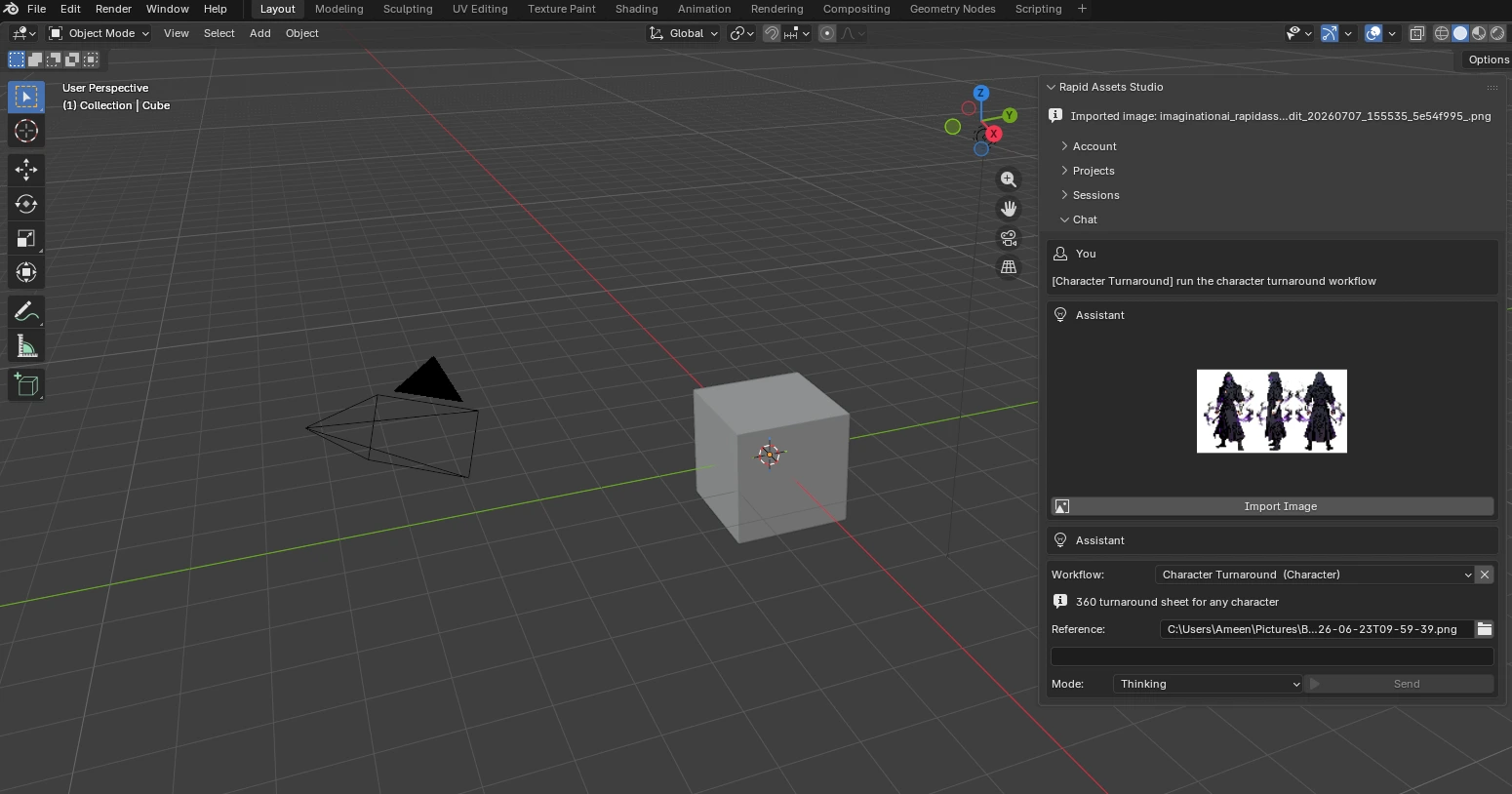Open the Render menu
Image resolution: width=1512 pixels, height=794 pixels.
(x=113, y=9)
